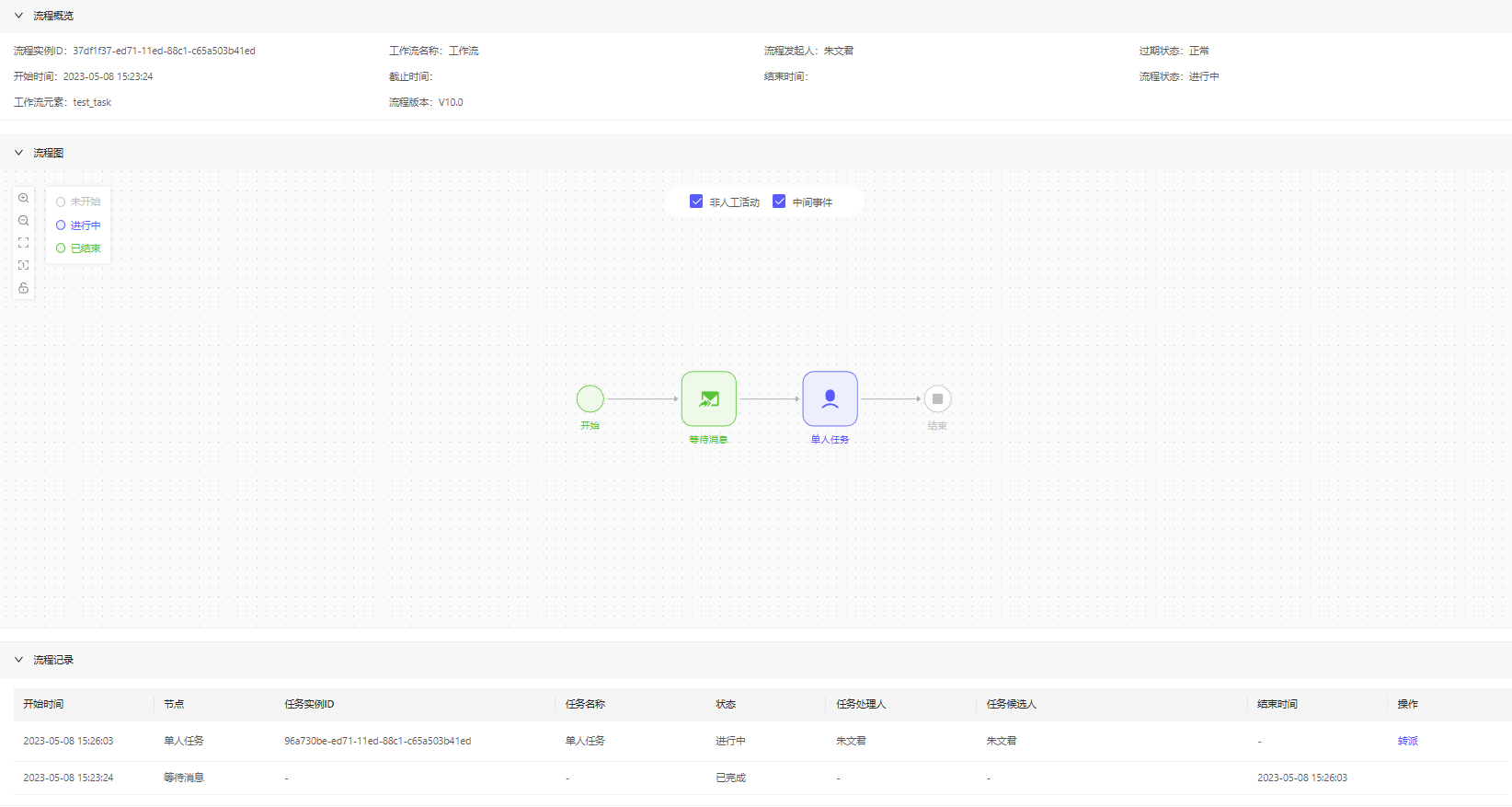Reset diagram to 1:1 scale
This screenshot has width=1512, height=807.
[x=24, y=265]
